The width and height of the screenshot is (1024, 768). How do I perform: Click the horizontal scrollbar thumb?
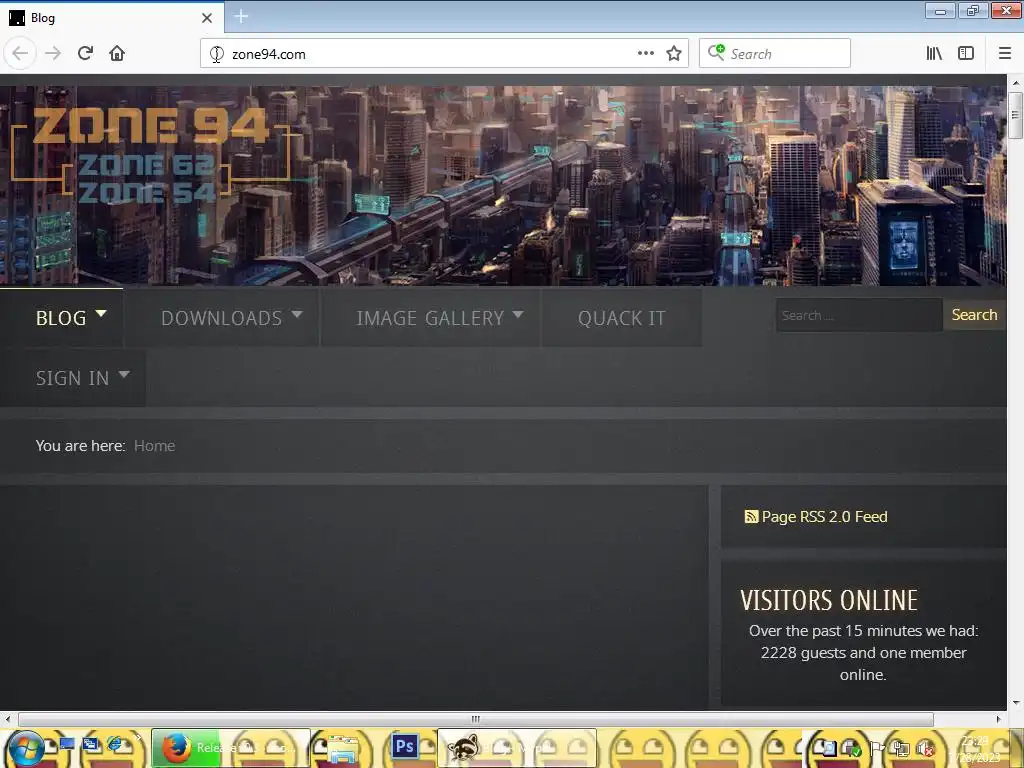(475, 719)
